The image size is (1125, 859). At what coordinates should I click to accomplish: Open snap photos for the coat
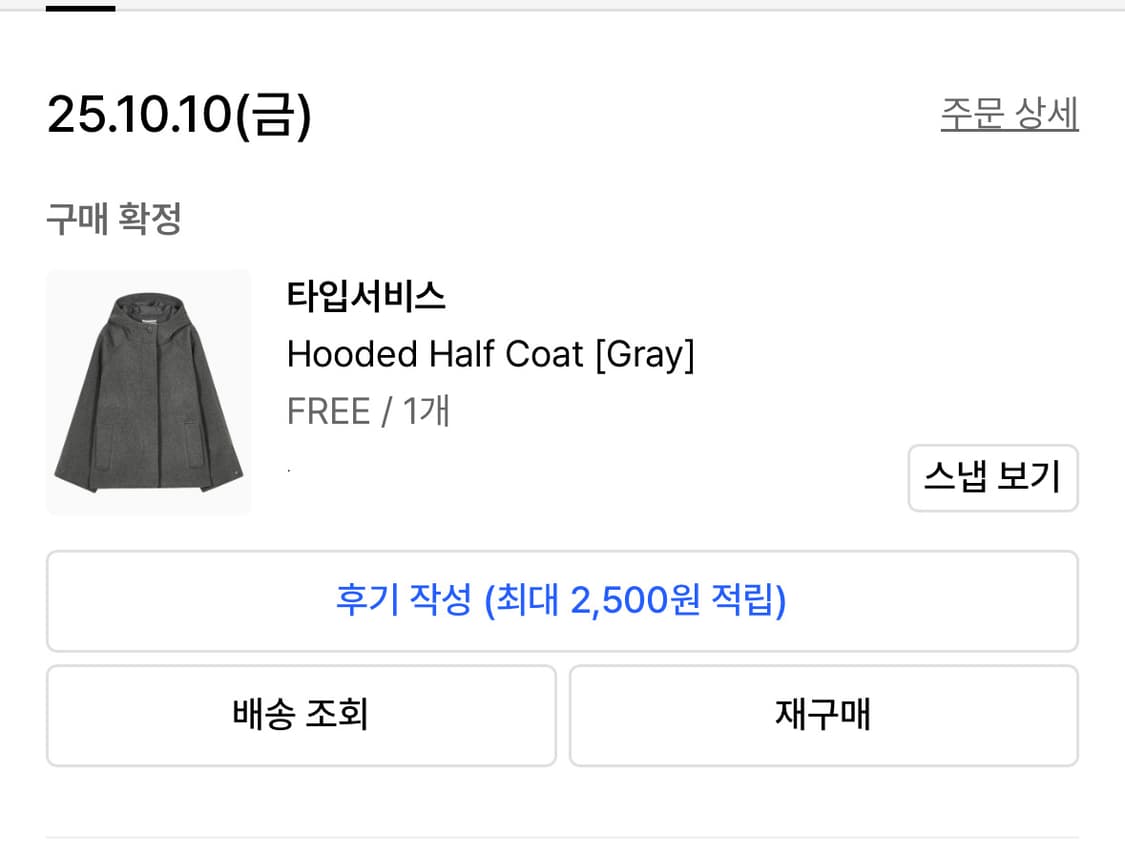pyautogui.click(x=992, y=478)
